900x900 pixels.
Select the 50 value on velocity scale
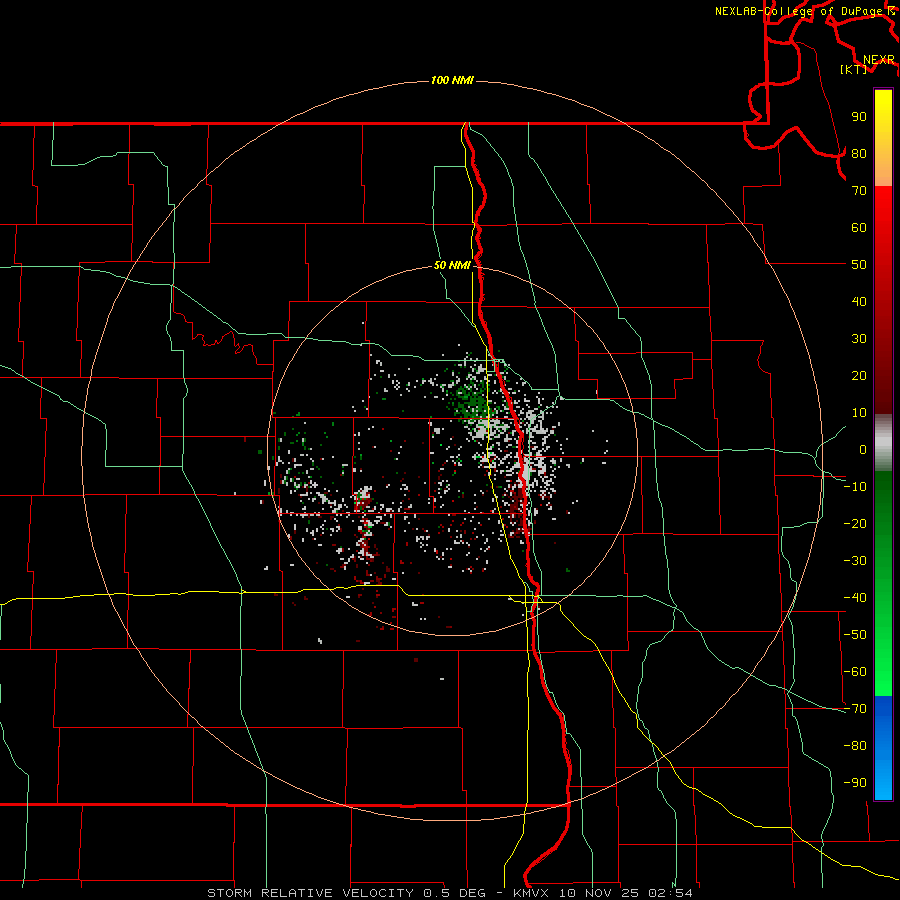coord(859,265)
